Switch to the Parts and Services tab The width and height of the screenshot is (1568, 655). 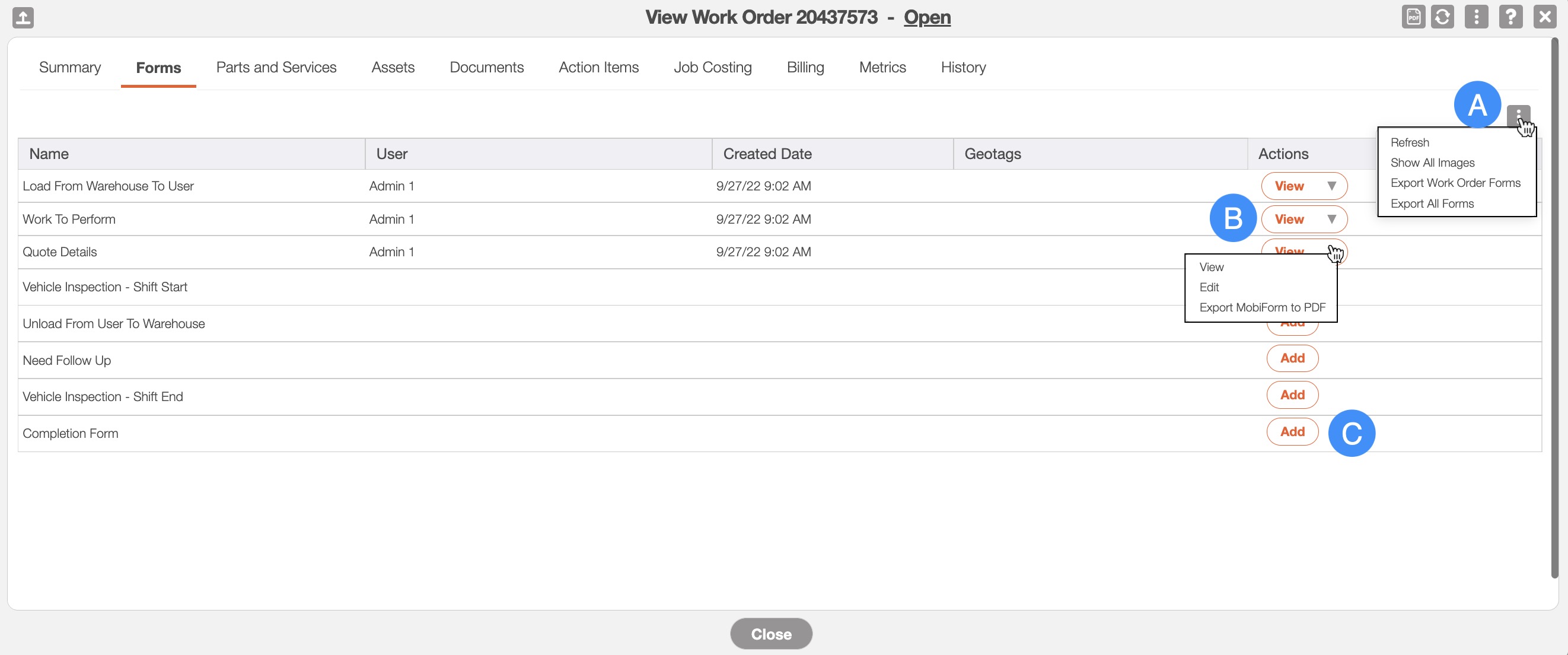click(276, 68)
